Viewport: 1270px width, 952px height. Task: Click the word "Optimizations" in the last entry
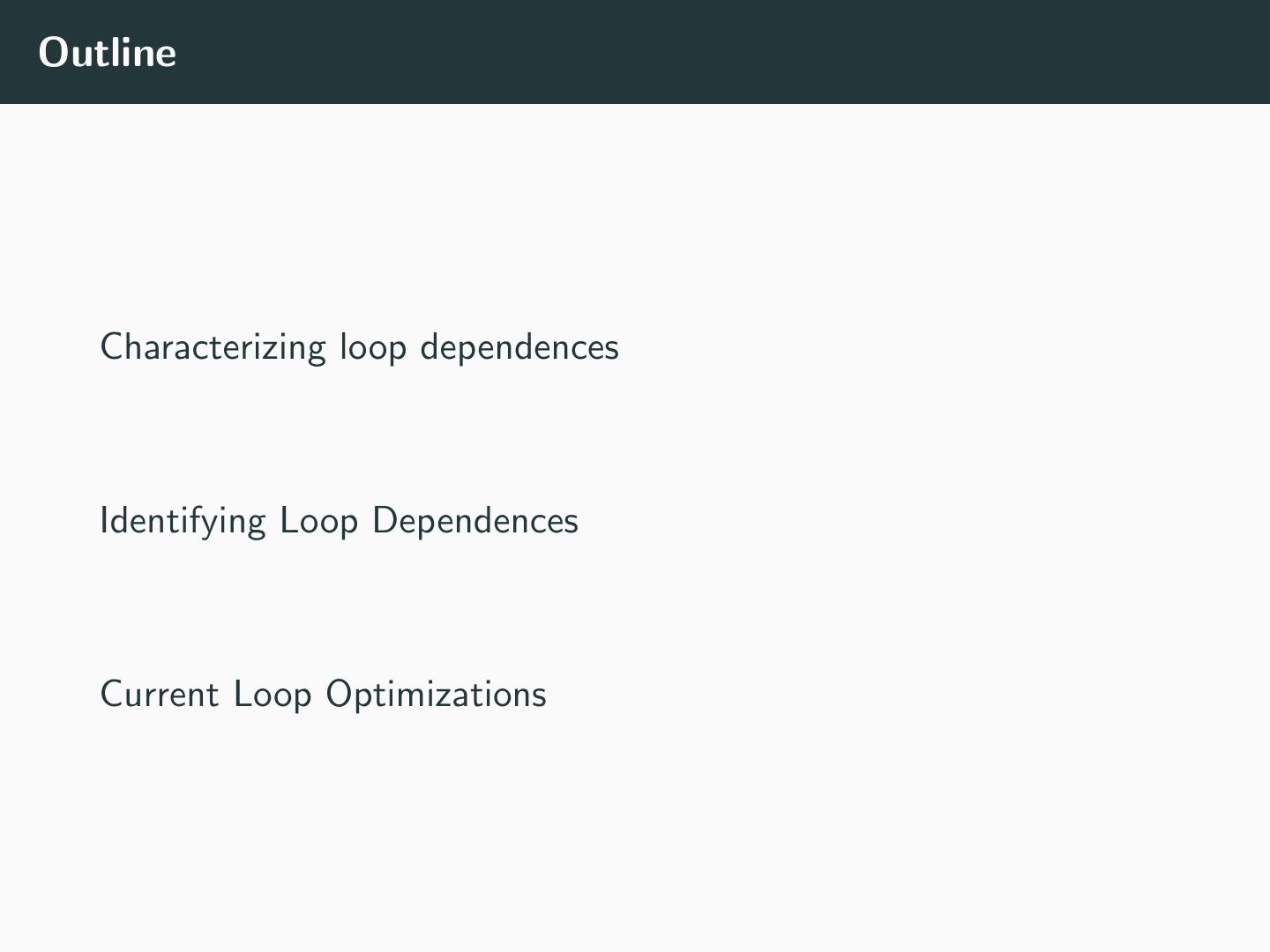coord(436,695)
